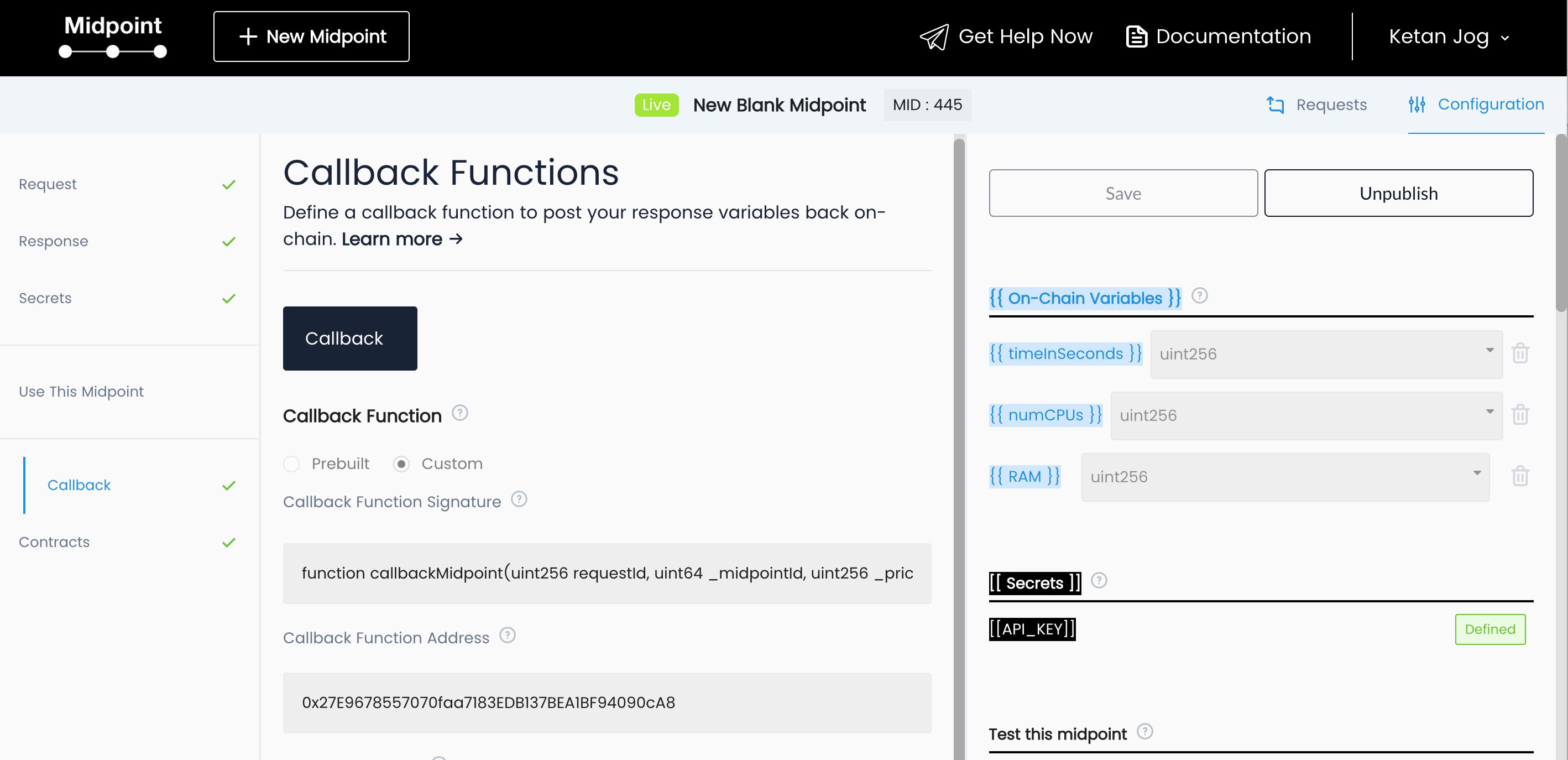Click the Documentation page icon
Image resolution: width=1568 pixels, height=760 pixels.
click(x=1136, y=37)
